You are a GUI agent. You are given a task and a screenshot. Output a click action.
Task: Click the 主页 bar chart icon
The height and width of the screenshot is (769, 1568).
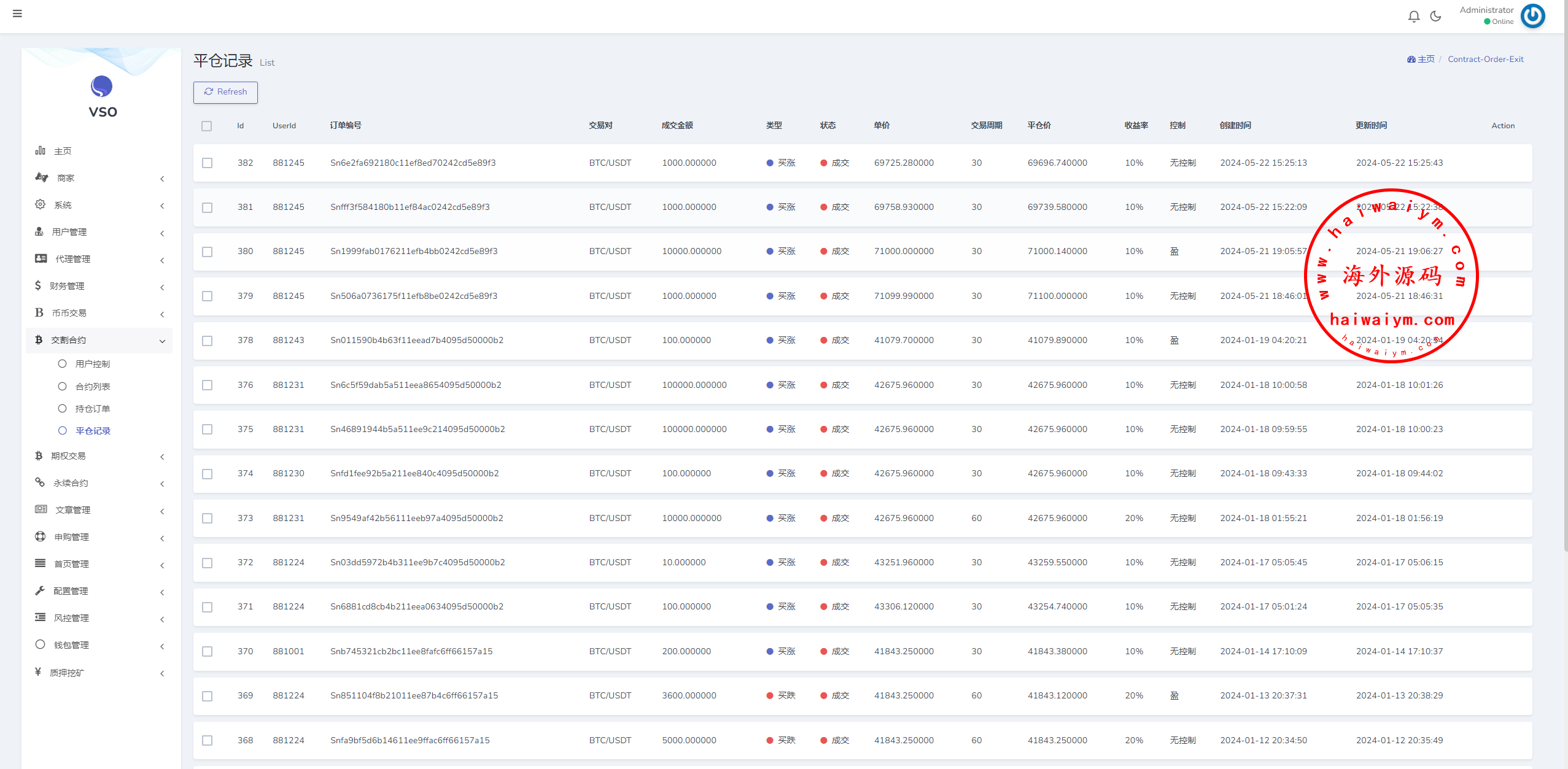[41, 150]
